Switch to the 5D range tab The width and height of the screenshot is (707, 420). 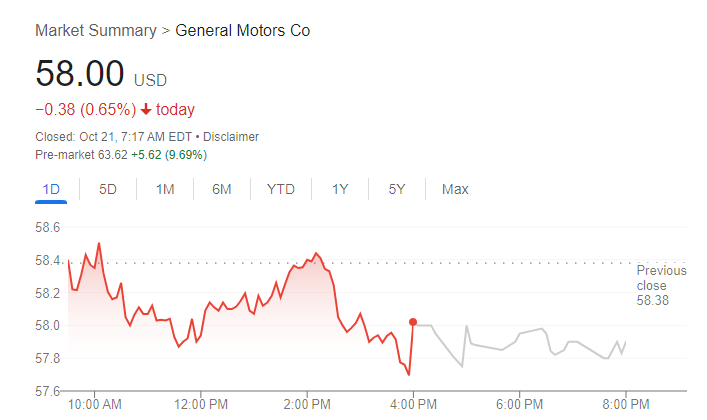point(108,189)
